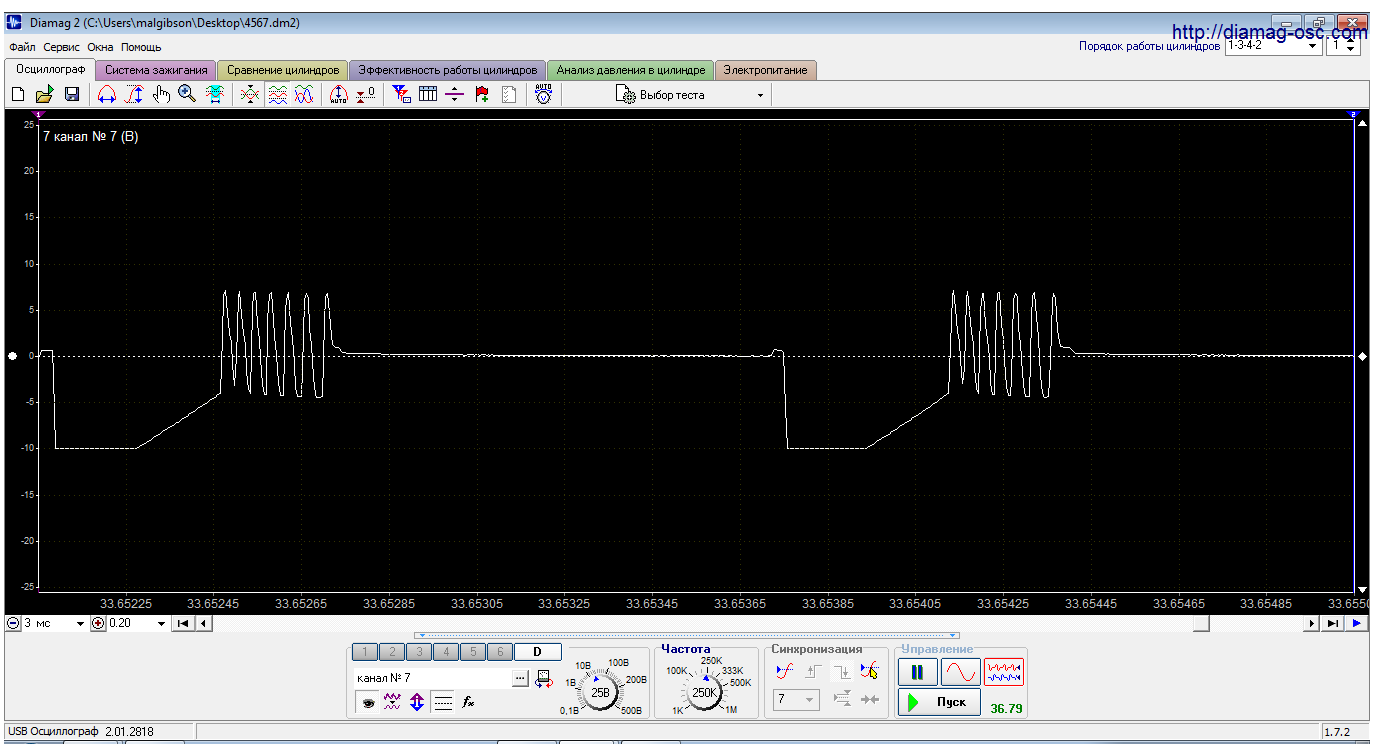Open the 3 мс time scale dropdown
1382x744 pixels.
tap(55, 623)
